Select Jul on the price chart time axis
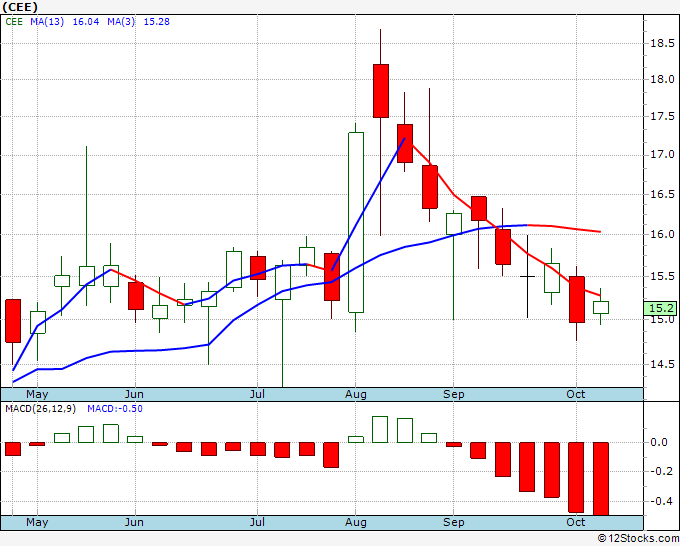 [257, 394]
